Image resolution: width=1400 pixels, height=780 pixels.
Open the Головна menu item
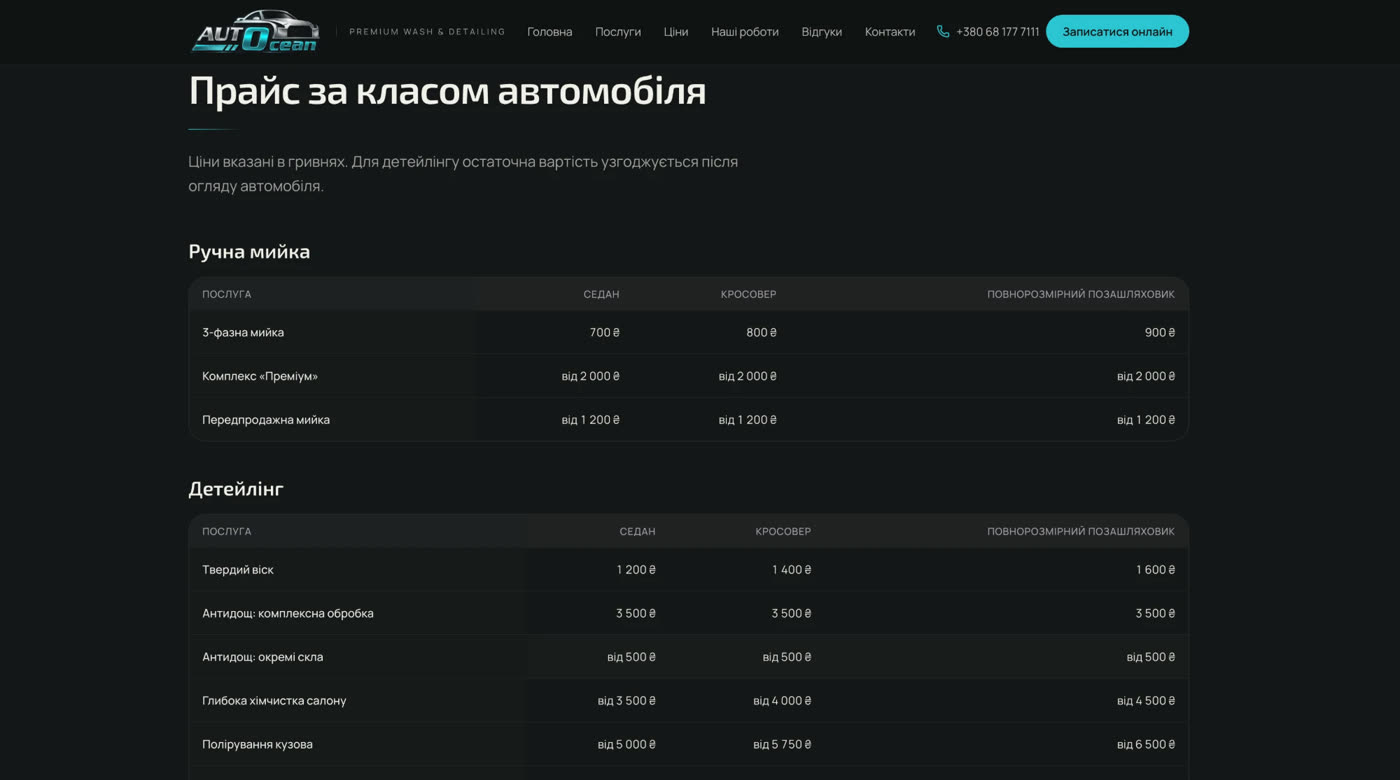[x=550, y=32]
